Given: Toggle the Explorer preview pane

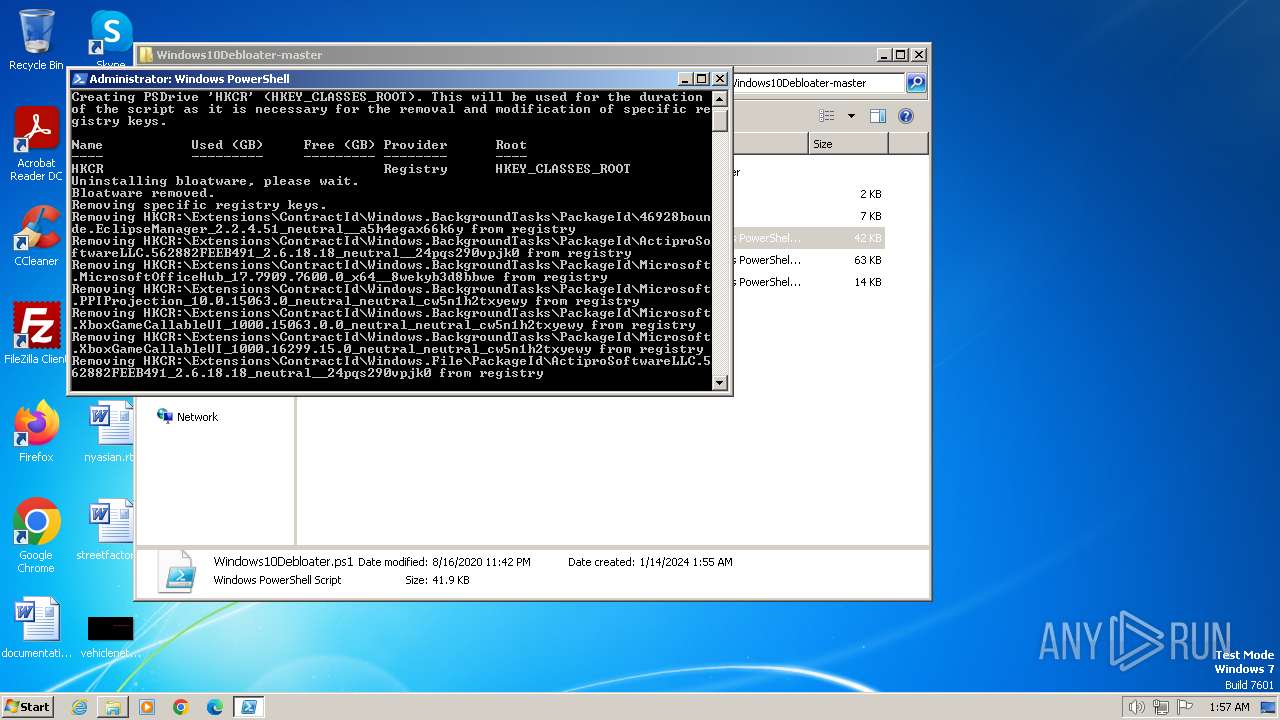Looking at the screenshot, I should (878, 116).
